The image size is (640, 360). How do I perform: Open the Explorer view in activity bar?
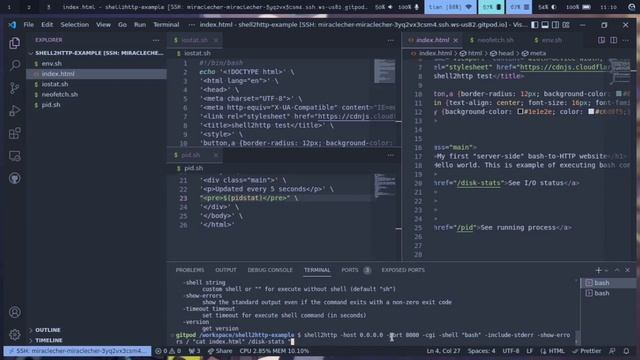click(15, 43)
